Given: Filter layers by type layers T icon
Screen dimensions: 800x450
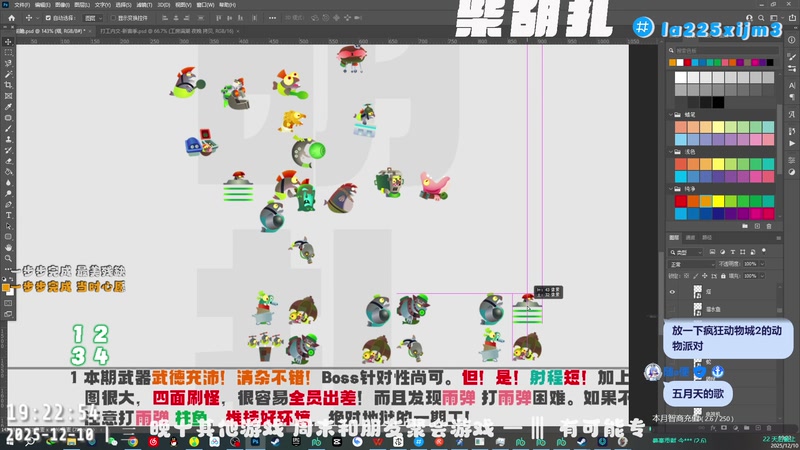Looking at the screenshot, I should (x=733, y=252).
